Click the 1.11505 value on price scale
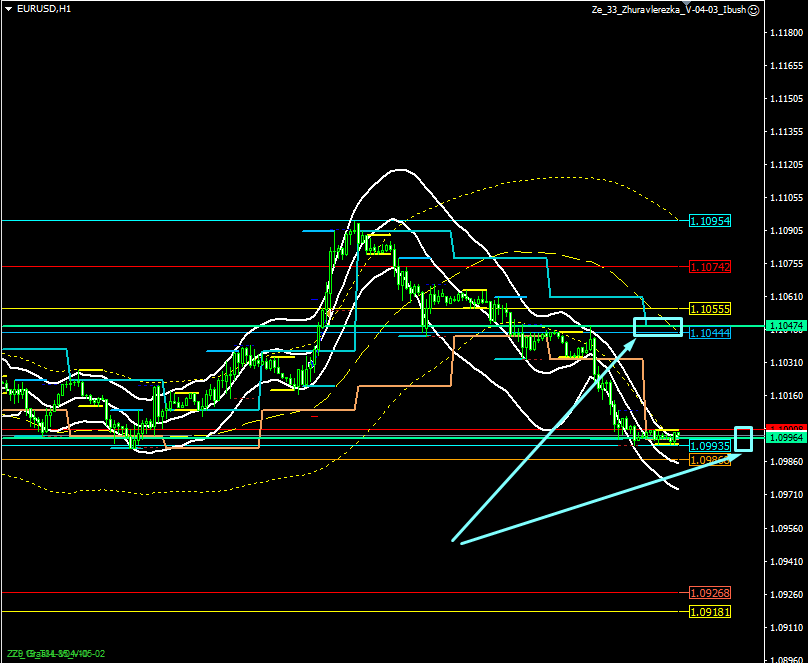Screen dimensions: 808x663 coord(787,98)
